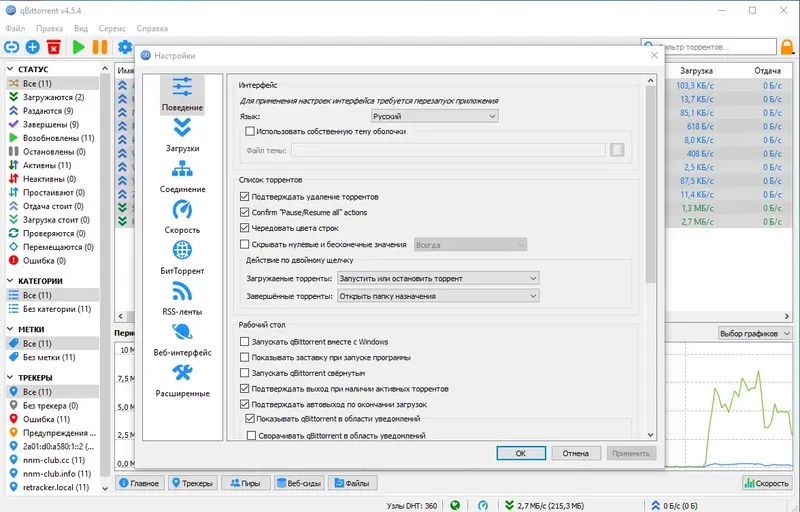
Task: Enable Запускать qBittorrent вместе с Windows
Action: 244,342
